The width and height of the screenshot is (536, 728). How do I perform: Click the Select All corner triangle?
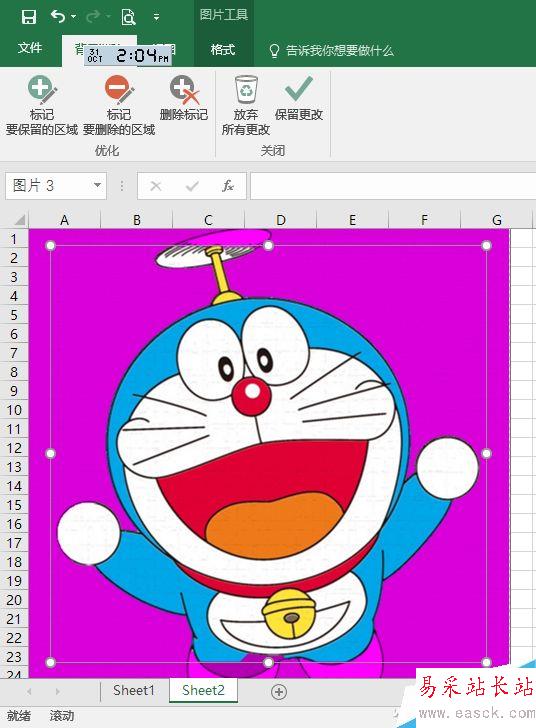click(x=19, y=219)
